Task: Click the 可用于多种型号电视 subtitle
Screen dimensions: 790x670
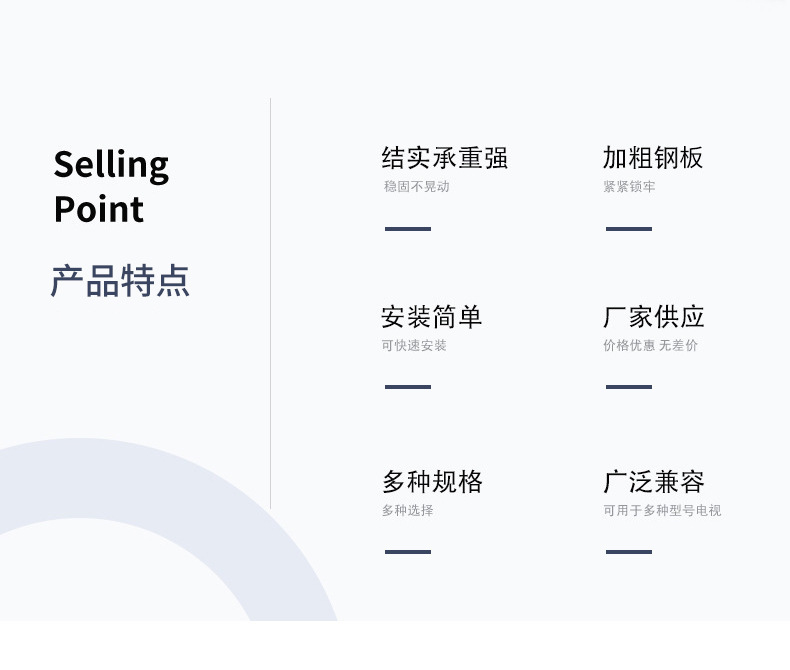Action: point(662,510)
